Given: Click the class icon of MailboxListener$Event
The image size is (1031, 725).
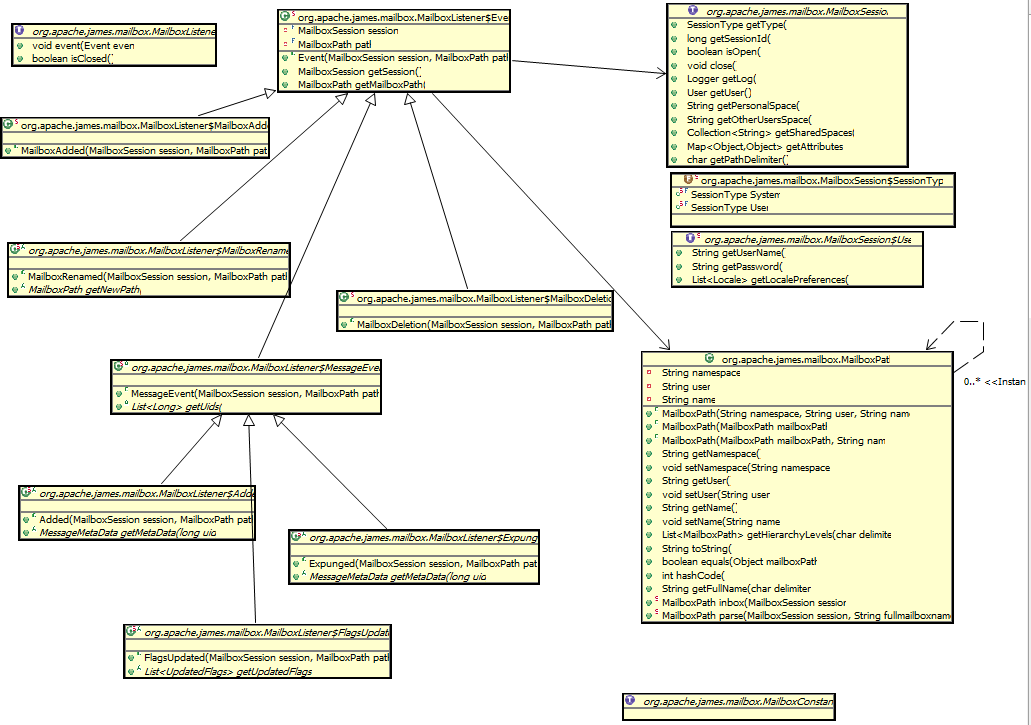Looking at the screenshot, I should [x=286, y=17].
